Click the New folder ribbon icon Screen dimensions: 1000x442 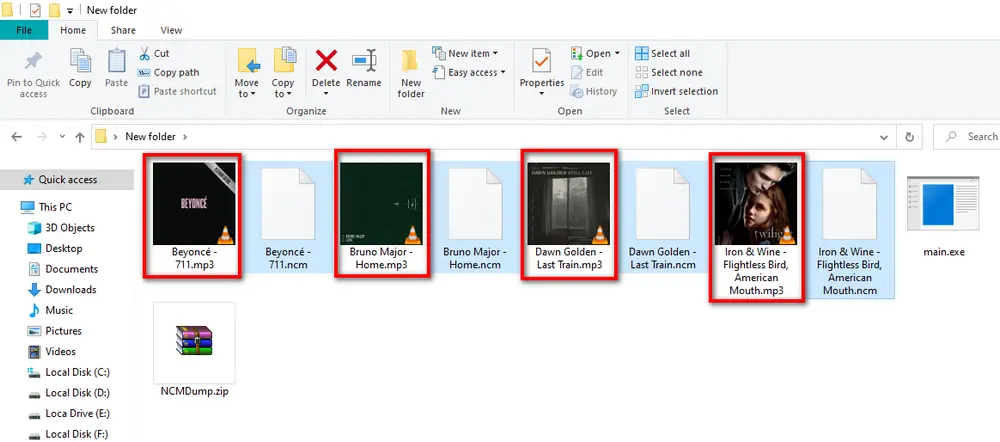(x=411, y=61)
